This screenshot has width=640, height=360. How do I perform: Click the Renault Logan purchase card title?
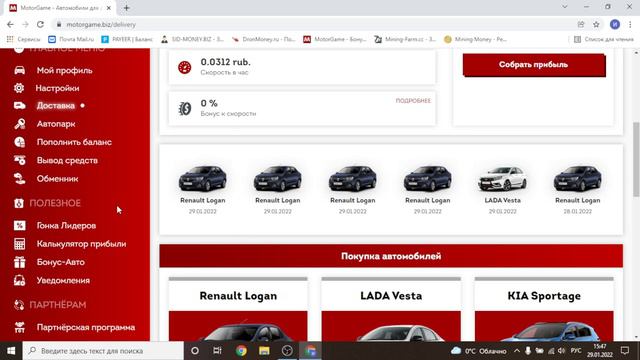pyautogui.click(x=238, y=296)
